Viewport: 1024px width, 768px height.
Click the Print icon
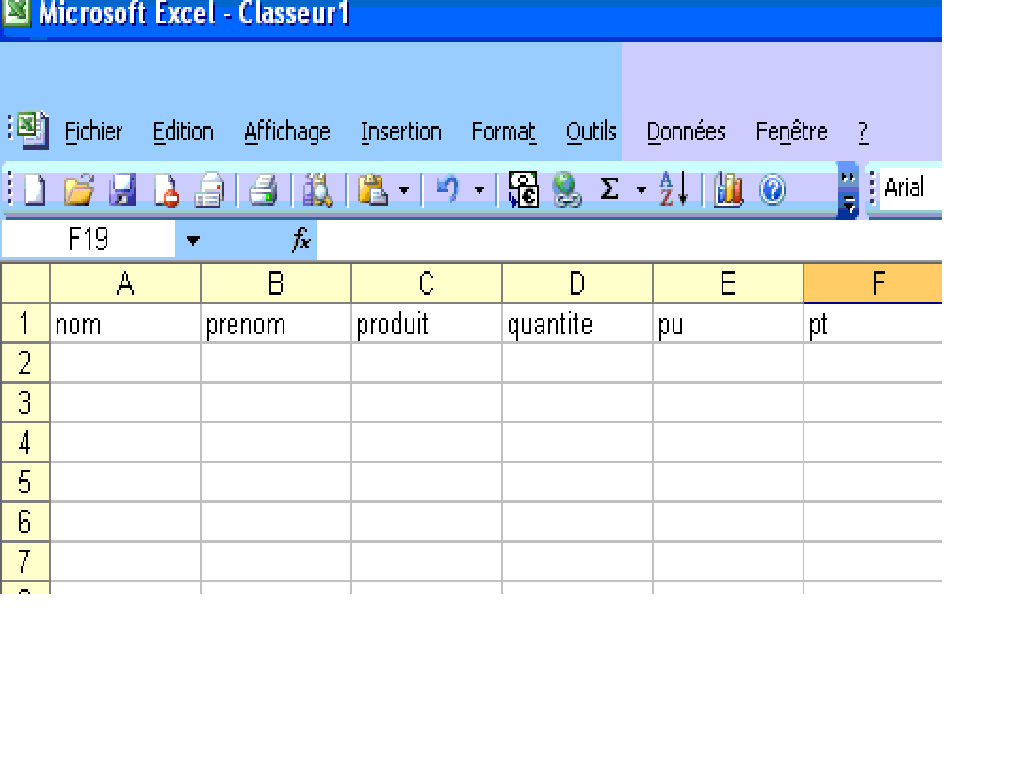[263, 191]
